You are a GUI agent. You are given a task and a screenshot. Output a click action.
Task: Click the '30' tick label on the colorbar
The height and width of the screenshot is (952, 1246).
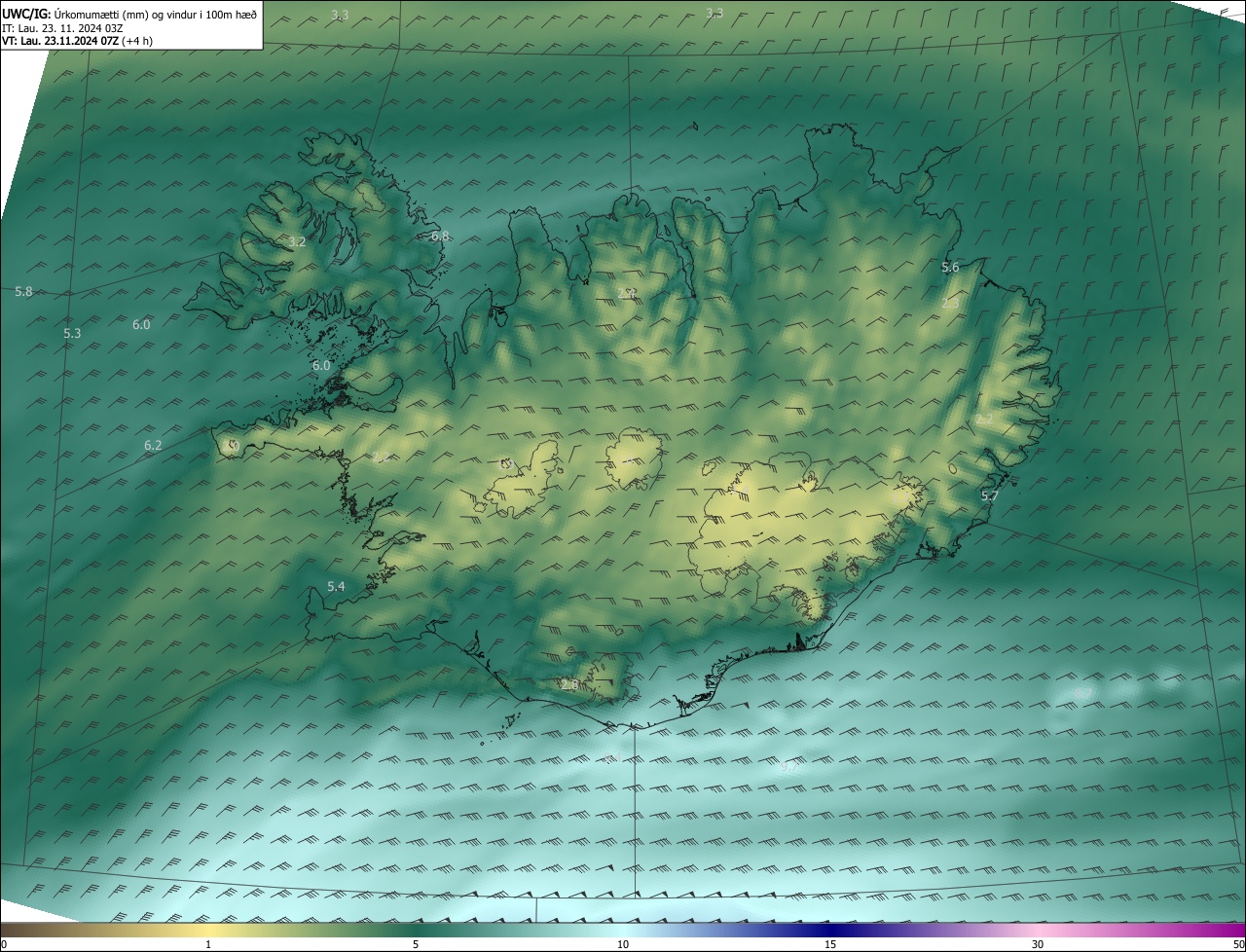[1038, 944]
